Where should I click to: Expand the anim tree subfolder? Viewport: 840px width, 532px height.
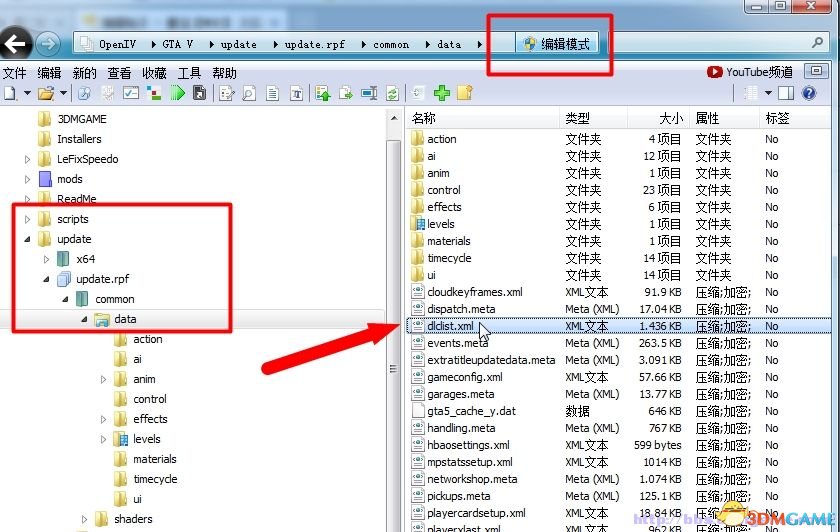103,379
